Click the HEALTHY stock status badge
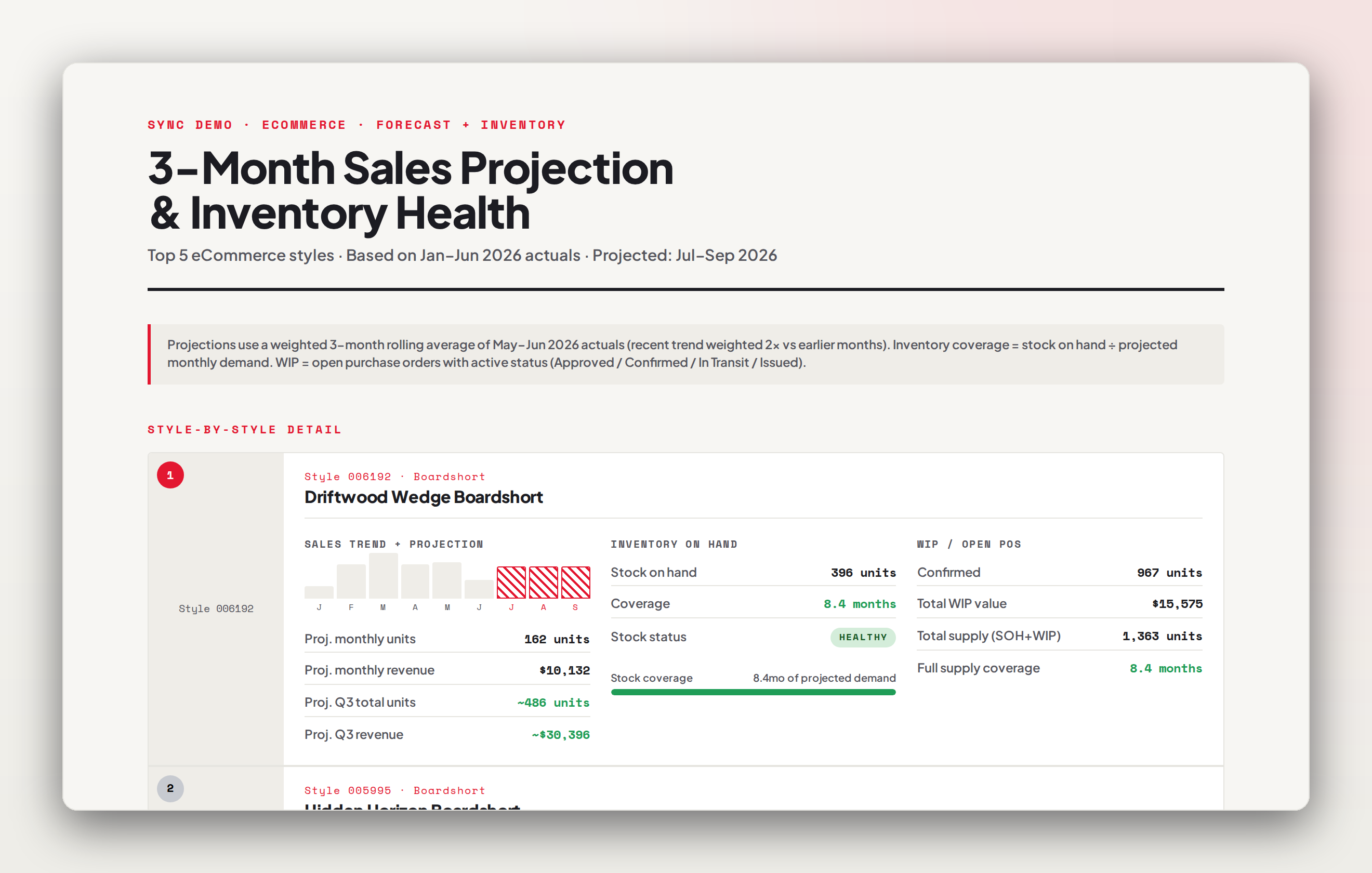1372x873 pixels. (x=863, y=637)
